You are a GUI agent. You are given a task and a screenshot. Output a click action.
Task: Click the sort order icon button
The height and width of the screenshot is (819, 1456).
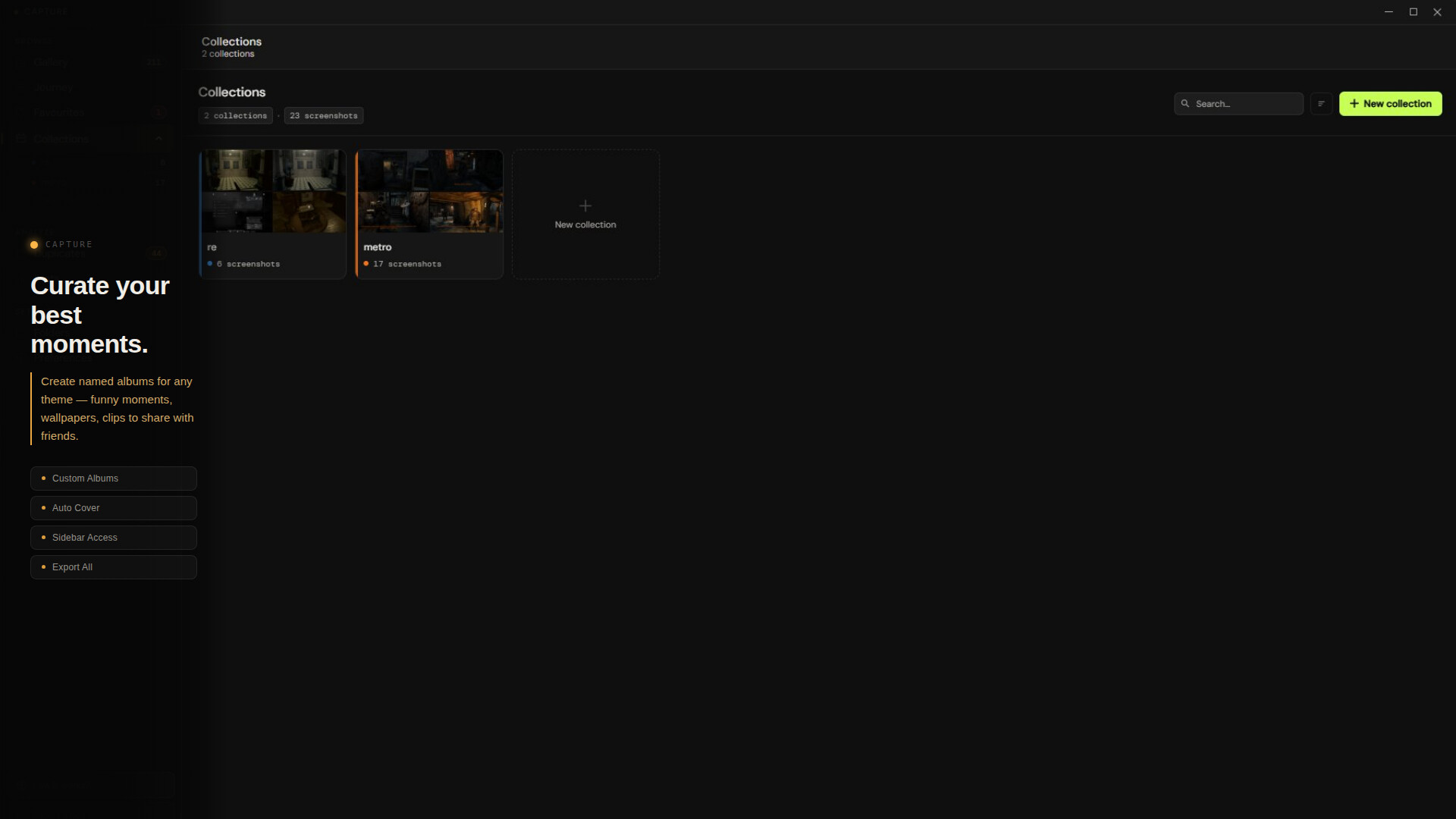pos(1321,104)
